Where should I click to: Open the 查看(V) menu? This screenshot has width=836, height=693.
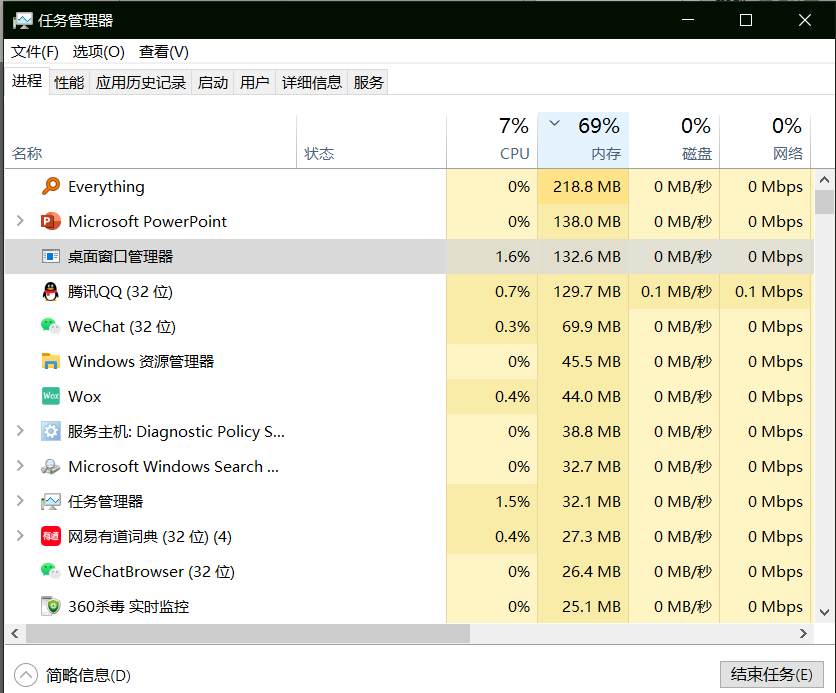tap(164, 52)
